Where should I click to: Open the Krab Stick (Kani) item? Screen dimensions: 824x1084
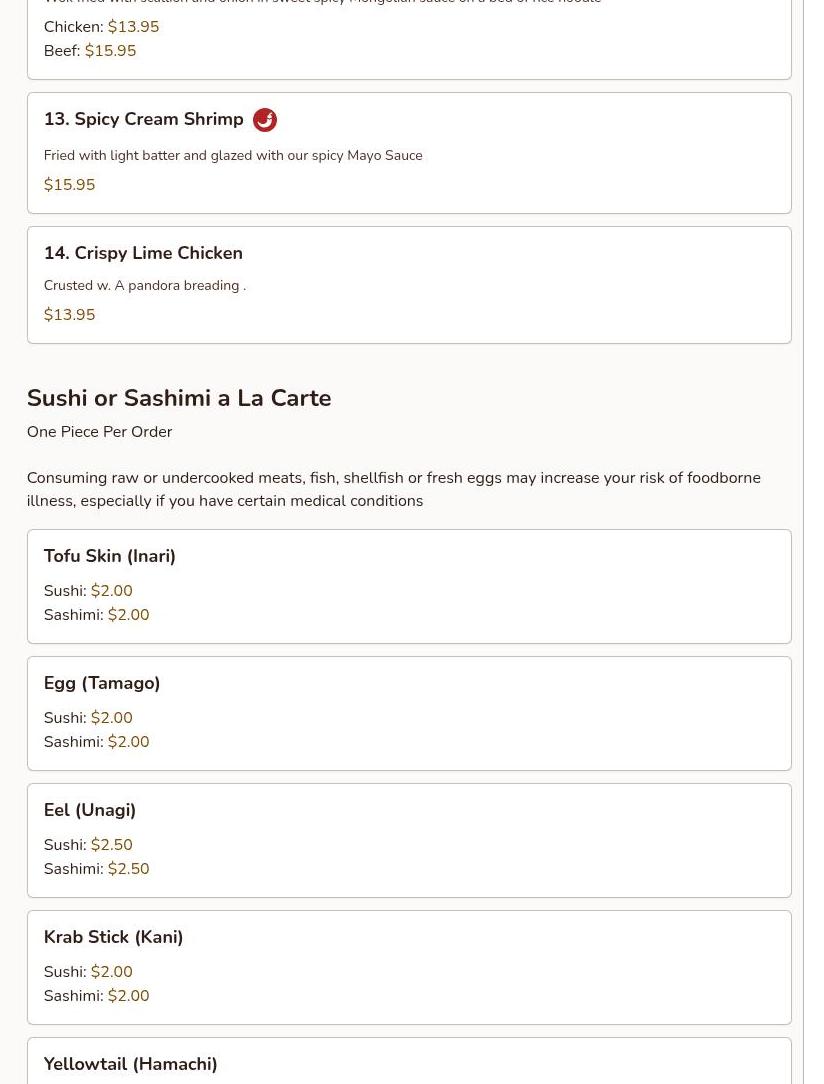pos(113,937)
